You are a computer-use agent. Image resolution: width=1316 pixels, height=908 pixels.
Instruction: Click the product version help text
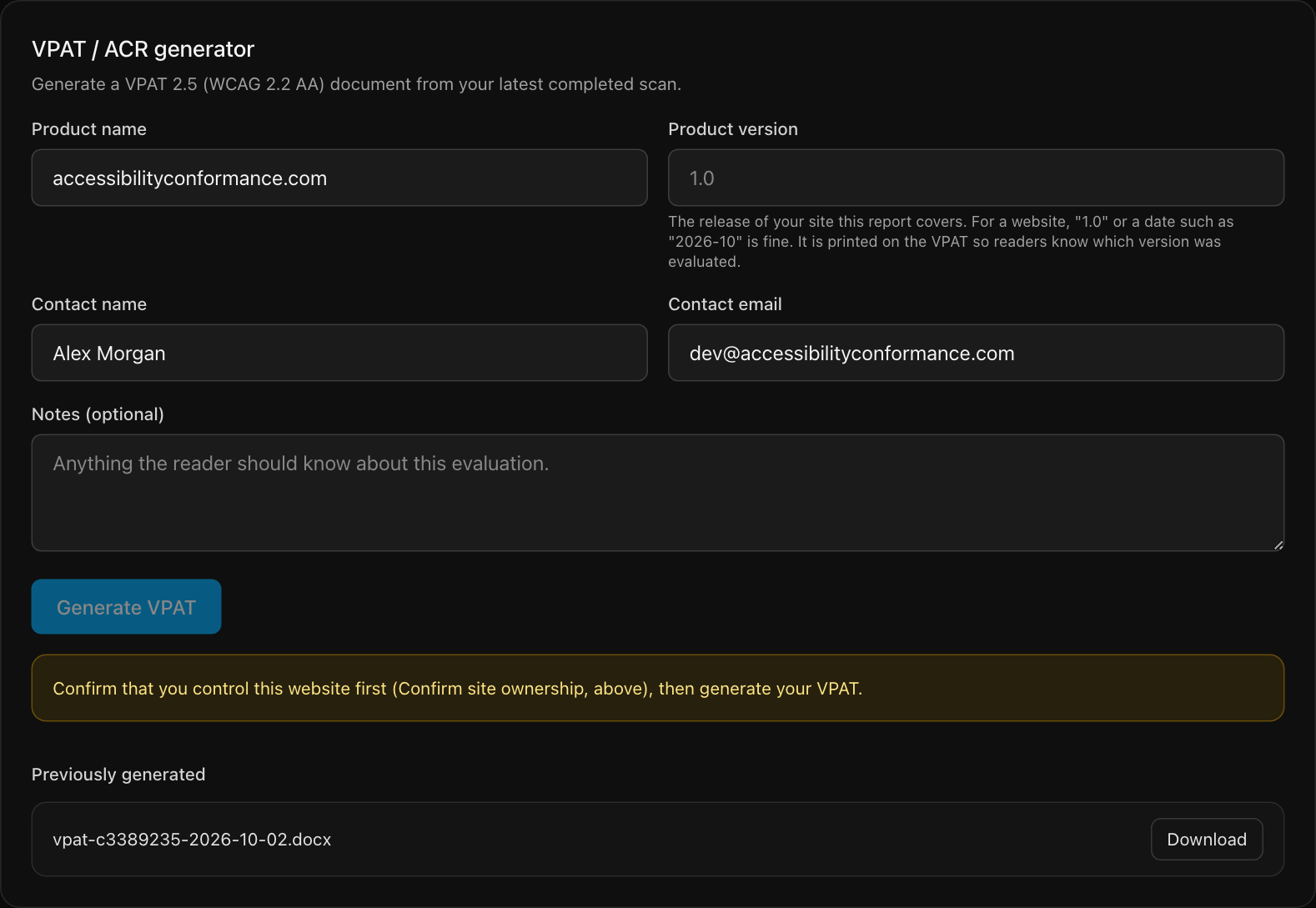pyautogui.click(x=951, y=242)
